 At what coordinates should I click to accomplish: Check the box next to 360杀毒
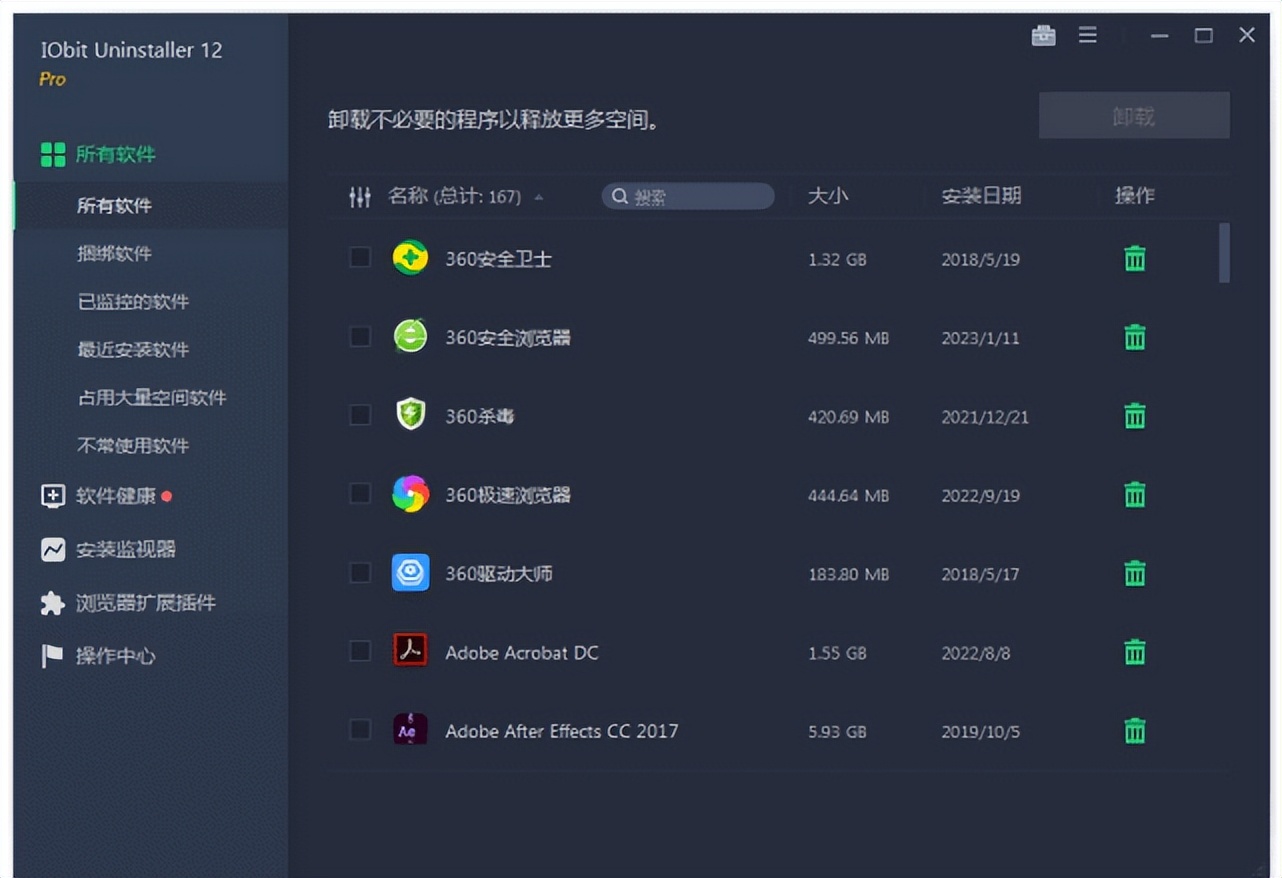[359, 415]
